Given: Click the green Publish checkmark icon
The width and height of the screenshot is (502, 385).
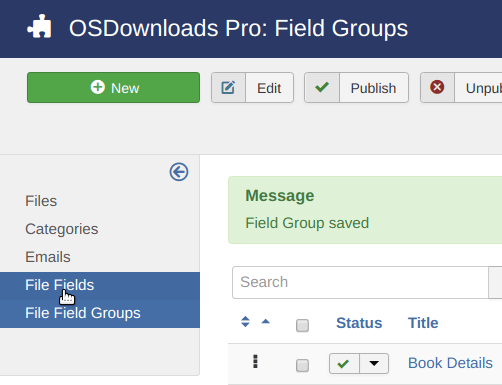Looking at the screenshot, I should 322,88.
